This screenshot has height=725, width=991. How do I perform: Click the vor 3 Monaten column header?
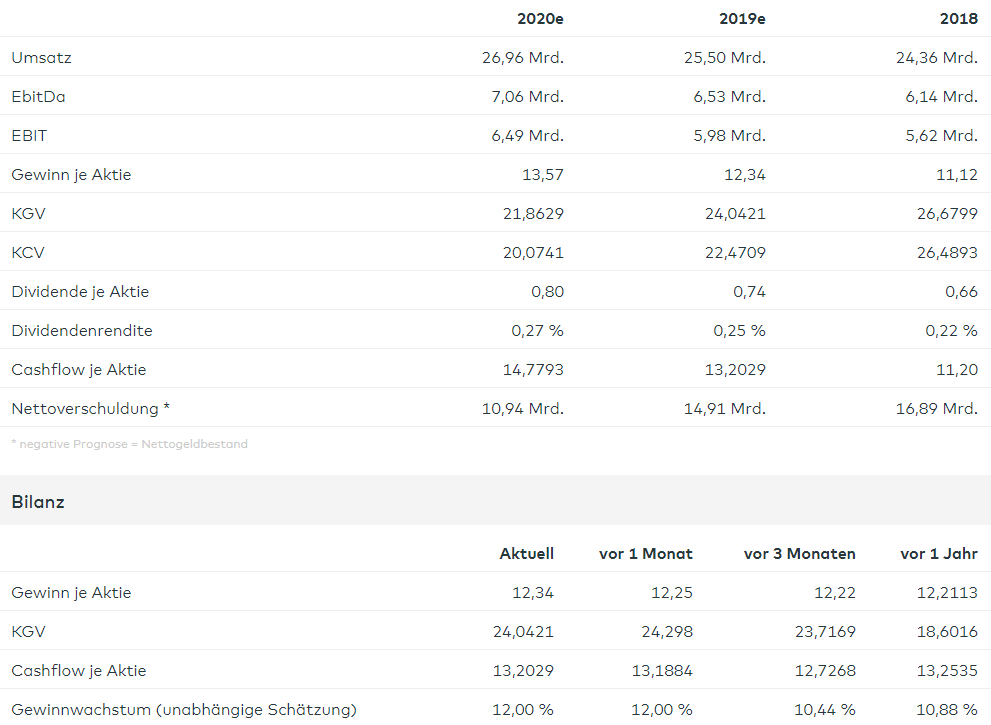click(x=799, y=554)
